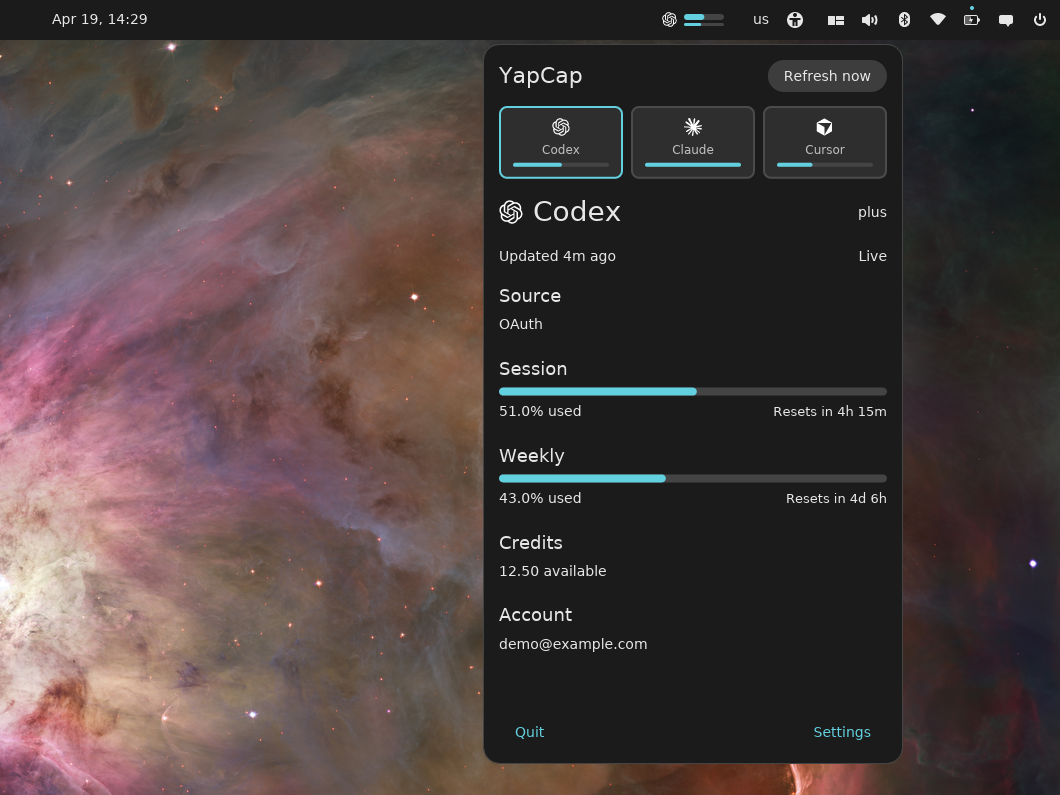This screenshot has height=795, width=1060.
Task: Click the battery charging icon
Action: [x=971, y=19]
